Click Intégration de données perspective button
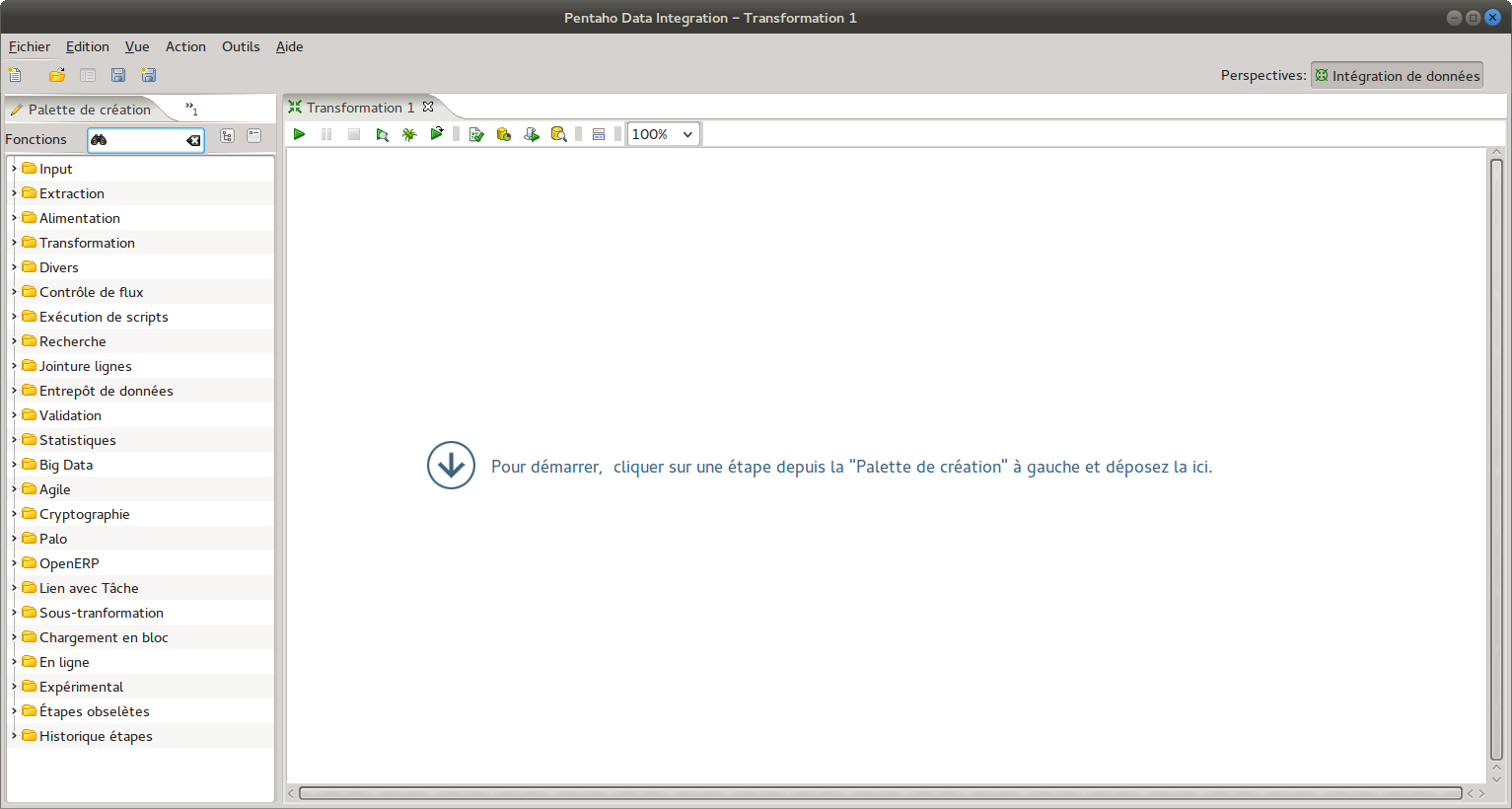Image resolution: width=1512 pixels, height=809 pixels. [x=1397, y=75]
